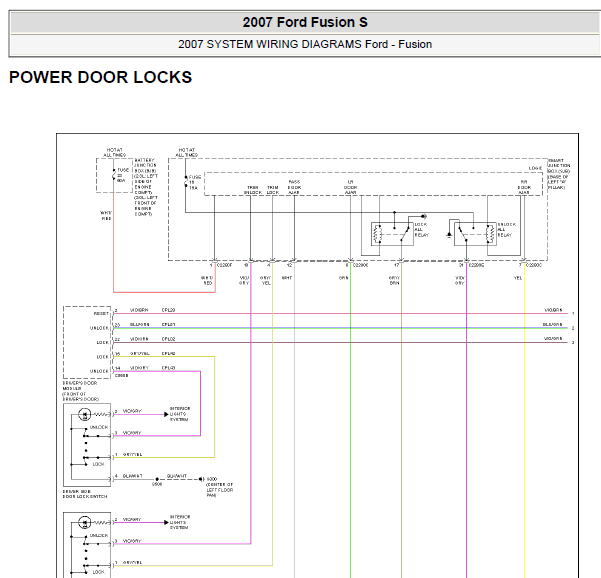601x578 pixels.
Task: Click the LED symbol in driver side door lock switch
Action: pos(84,414)
